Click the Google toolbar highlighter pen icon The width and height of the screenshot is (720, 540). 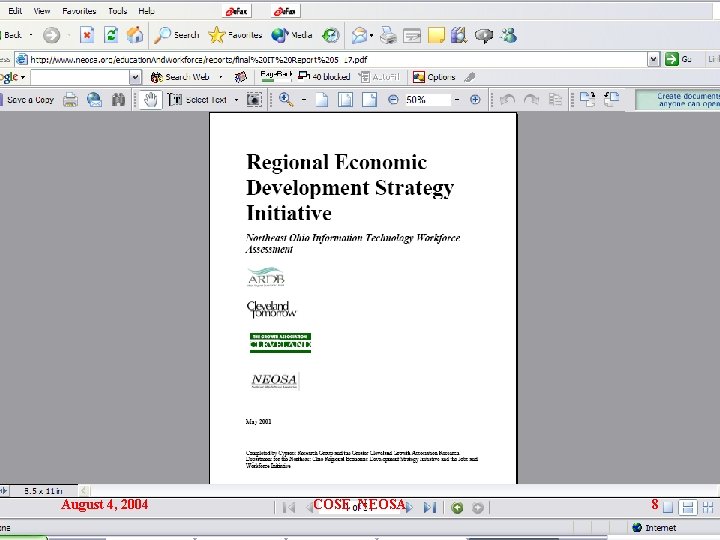coord(470,77)
